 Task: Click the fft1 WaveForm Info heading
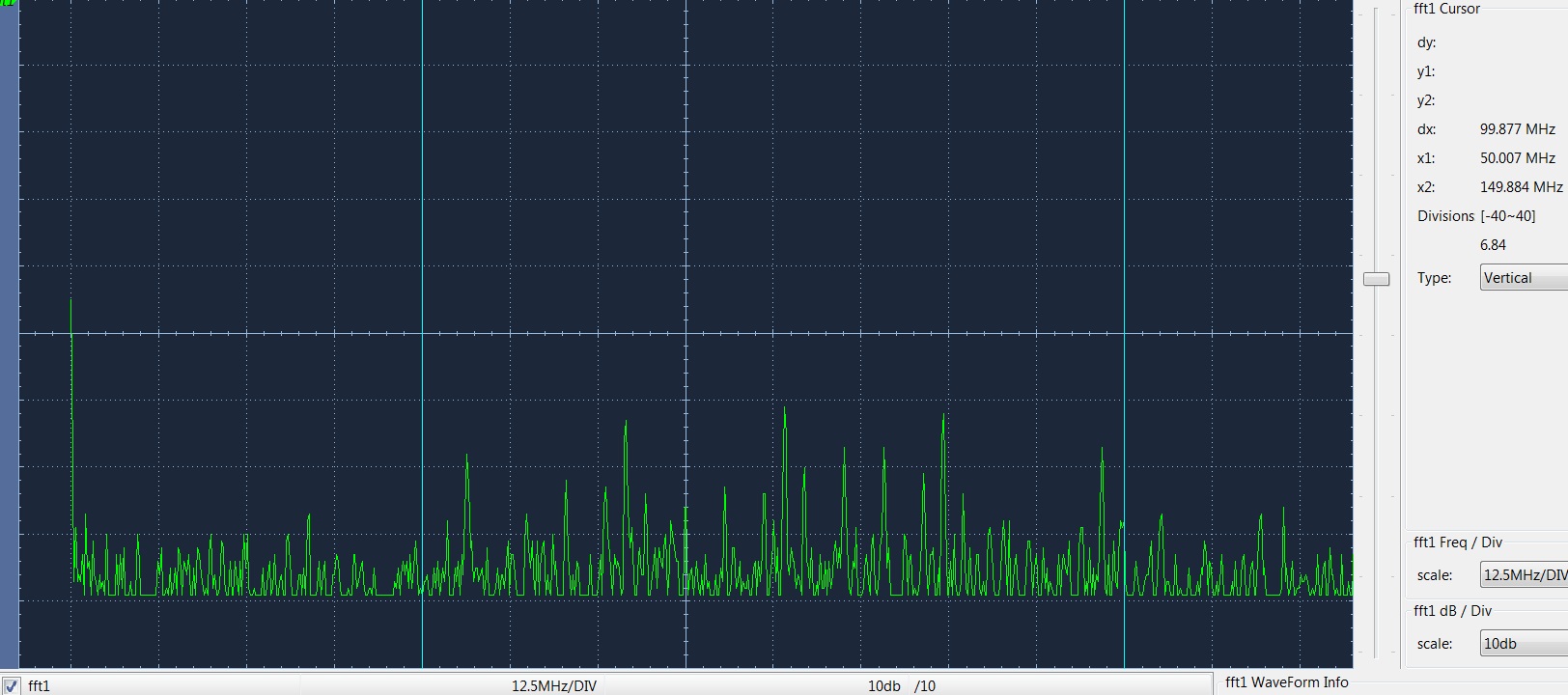1287,682
